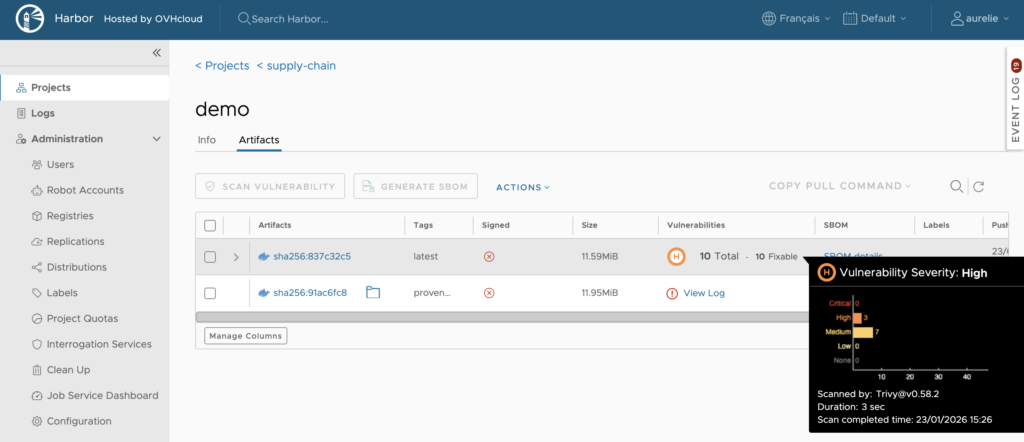
Task: Expand the Actions dropdown menu
Action: [523, 187]
